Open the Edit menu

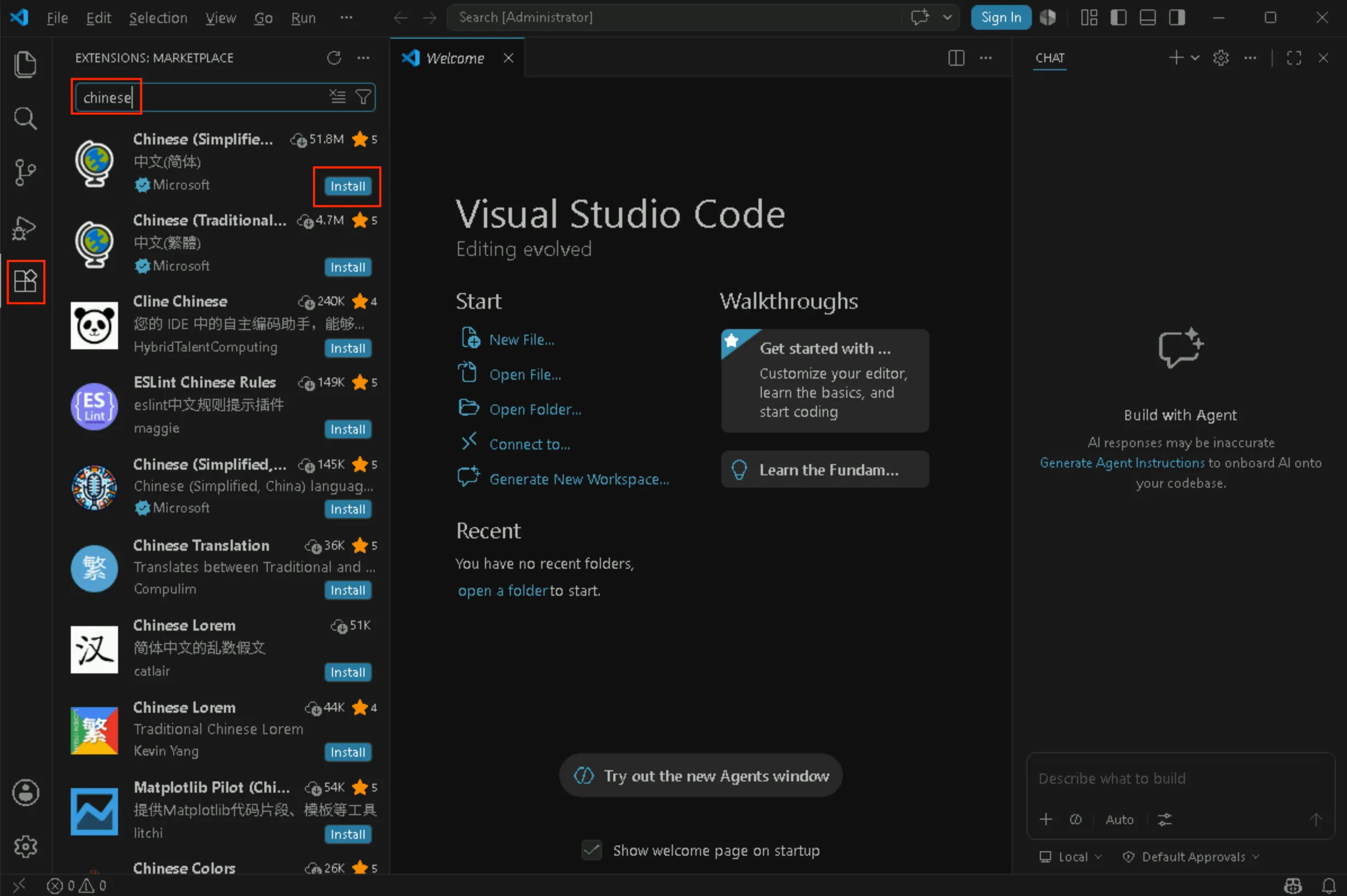click(x=98, y=18)
